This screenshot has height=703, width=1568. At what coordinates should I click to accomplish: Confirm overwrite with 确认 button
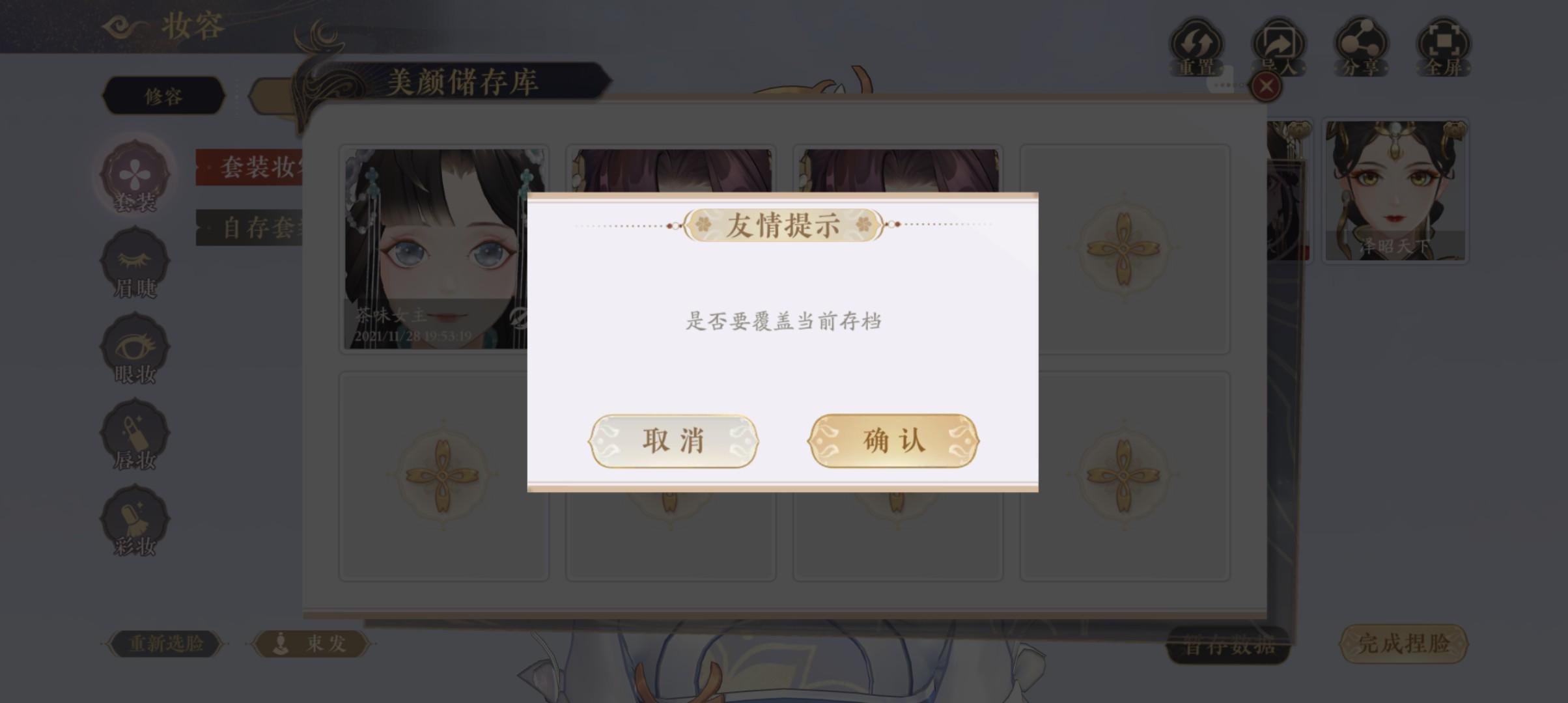(893, 441)
